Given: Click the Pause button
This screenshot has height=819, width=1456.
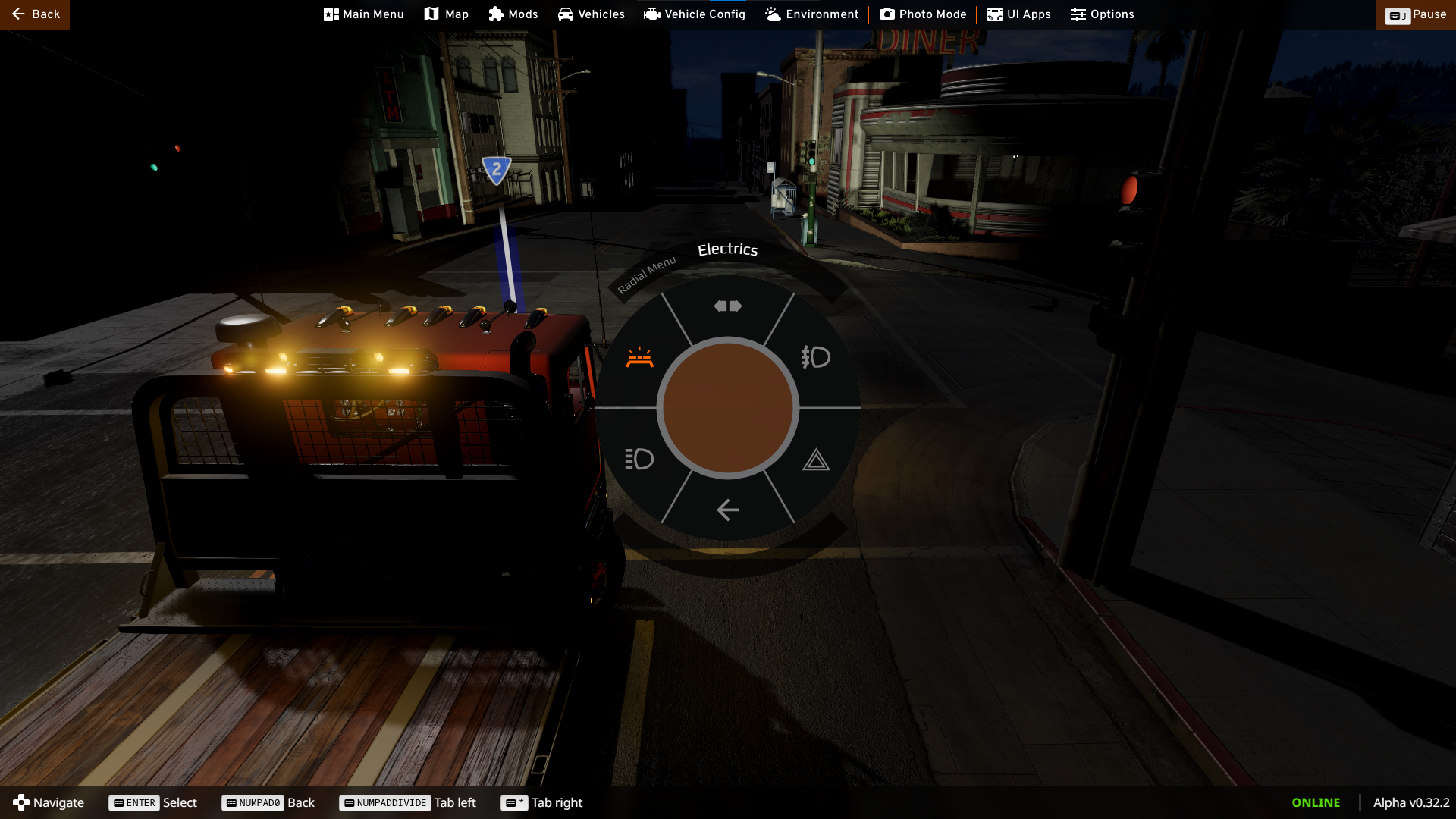Looking at the screenshot, I should coord(1415,14).
